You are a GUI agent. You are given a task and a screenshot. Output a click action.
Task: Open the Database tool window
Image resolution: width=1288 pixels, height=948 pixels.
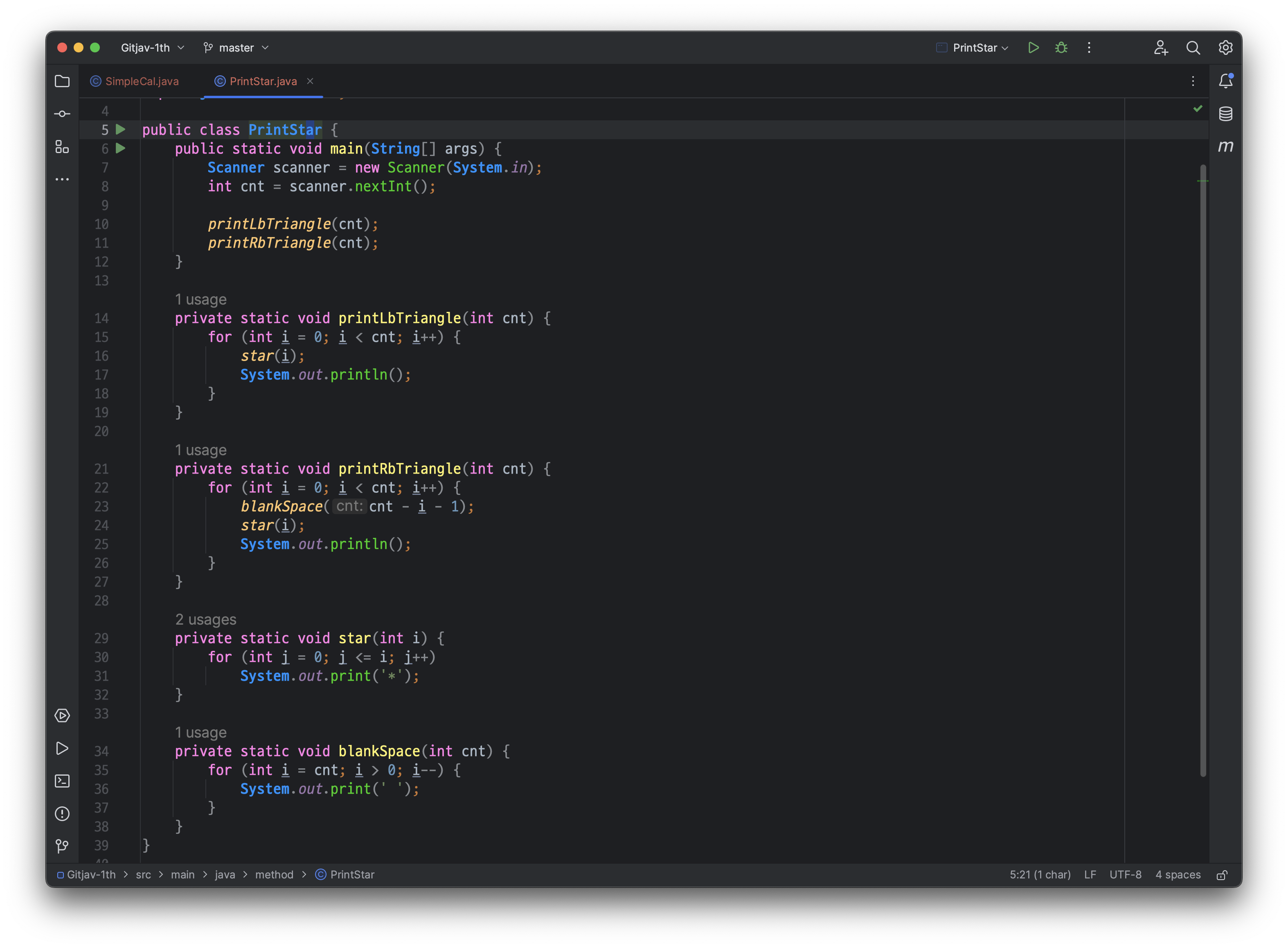click(x=1225, y=114)
